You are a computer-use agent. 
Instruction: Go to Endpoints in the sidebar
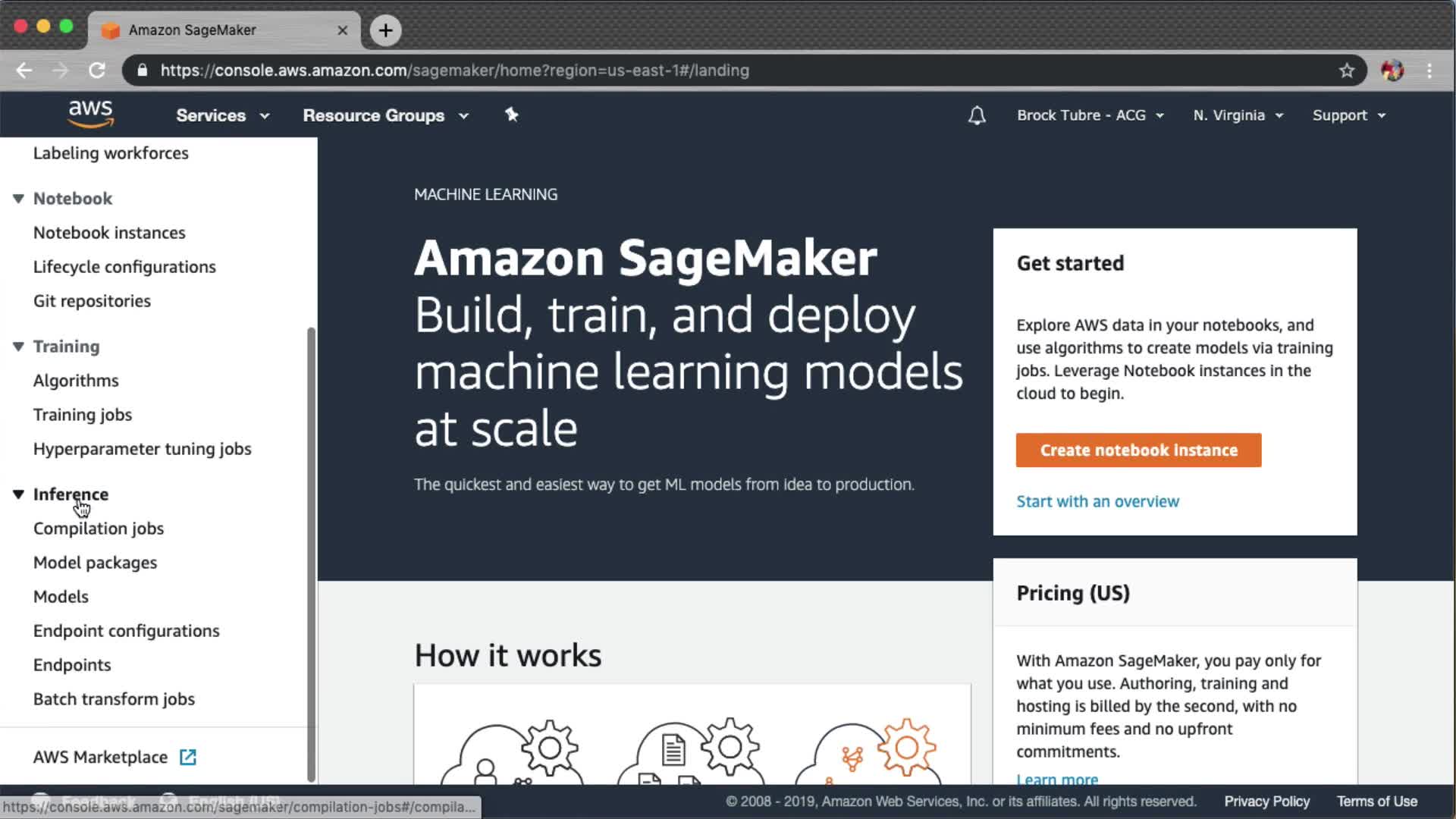click(72, 665)
